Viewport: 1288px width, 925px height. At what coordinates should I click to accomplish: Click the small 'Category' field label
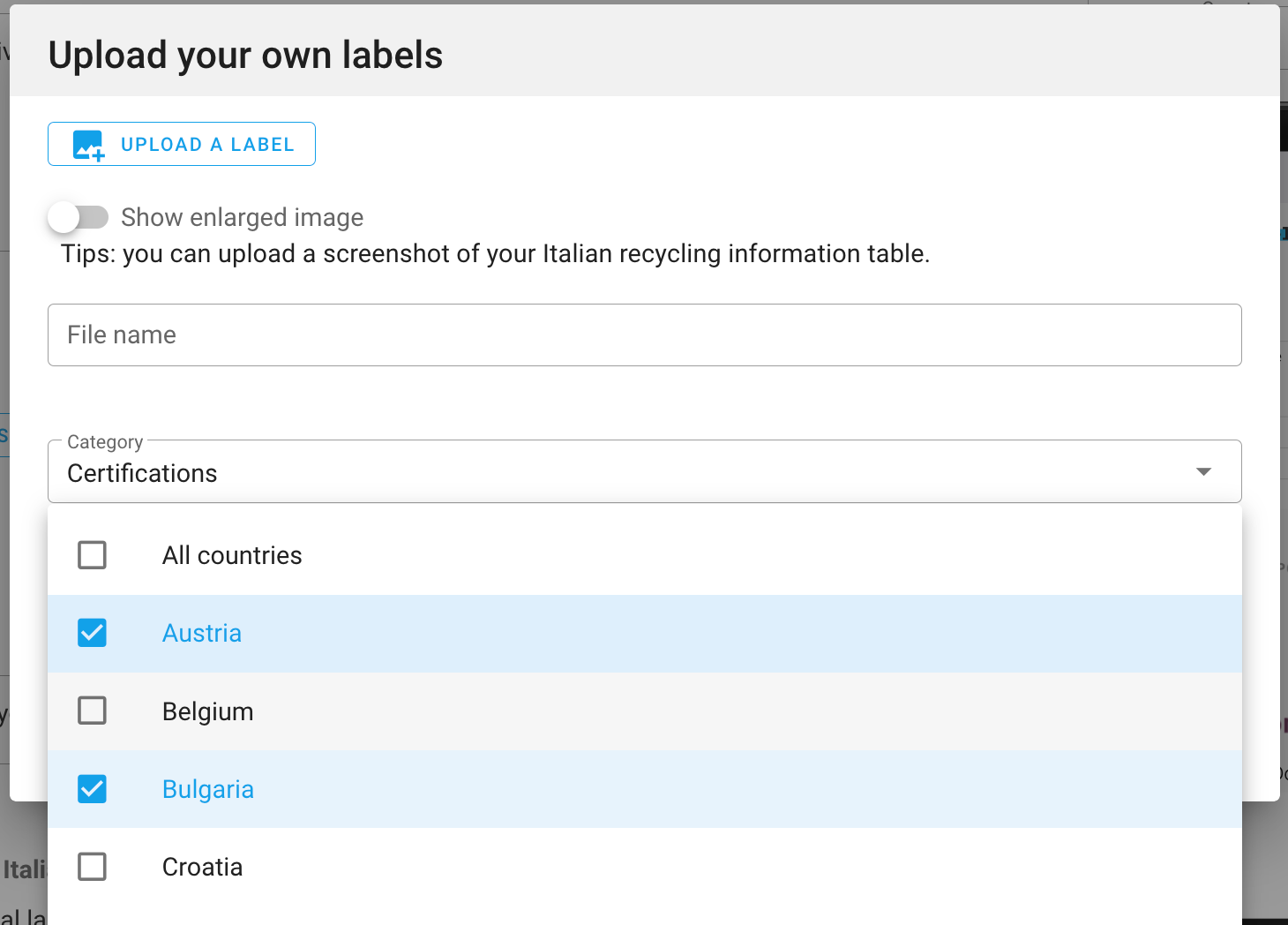[x=105, y=441]
